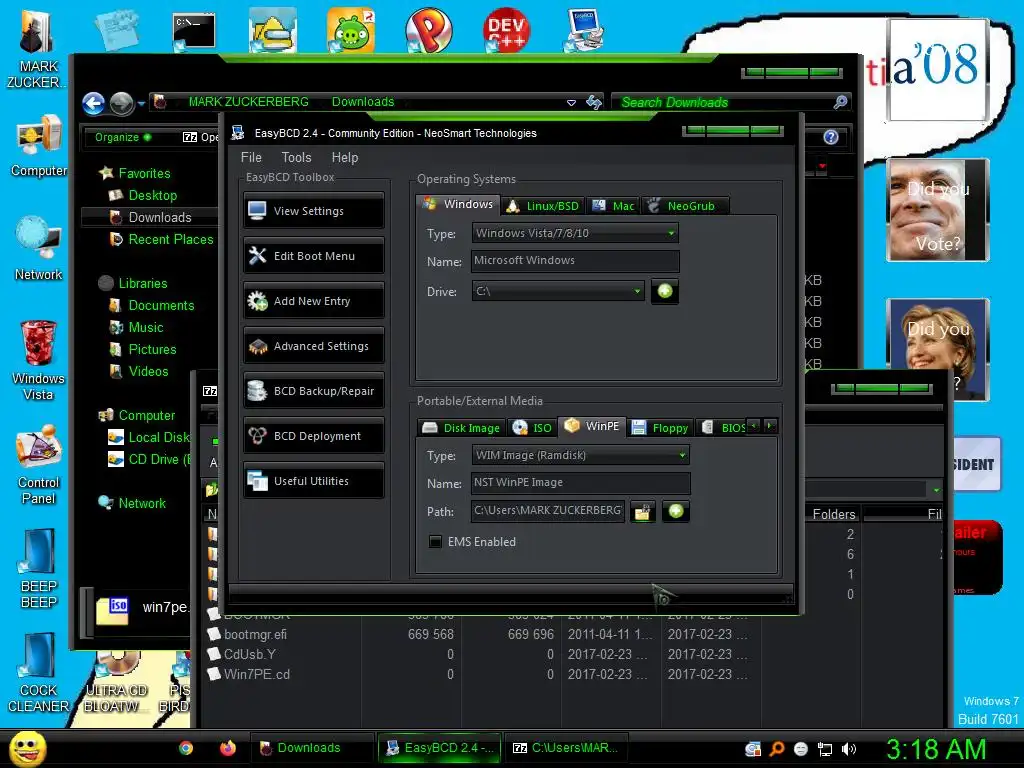The width and height of the screenshot is (1024, 768).
Task: Open the EasyBCD File menu
Action: 251,157
